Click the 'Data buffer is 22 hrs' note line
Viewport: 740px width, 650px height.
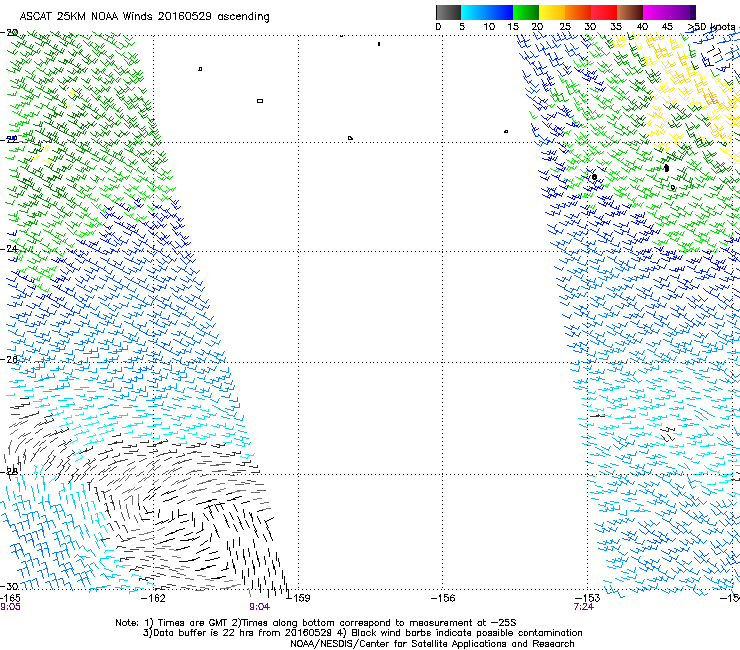[362, 633]
